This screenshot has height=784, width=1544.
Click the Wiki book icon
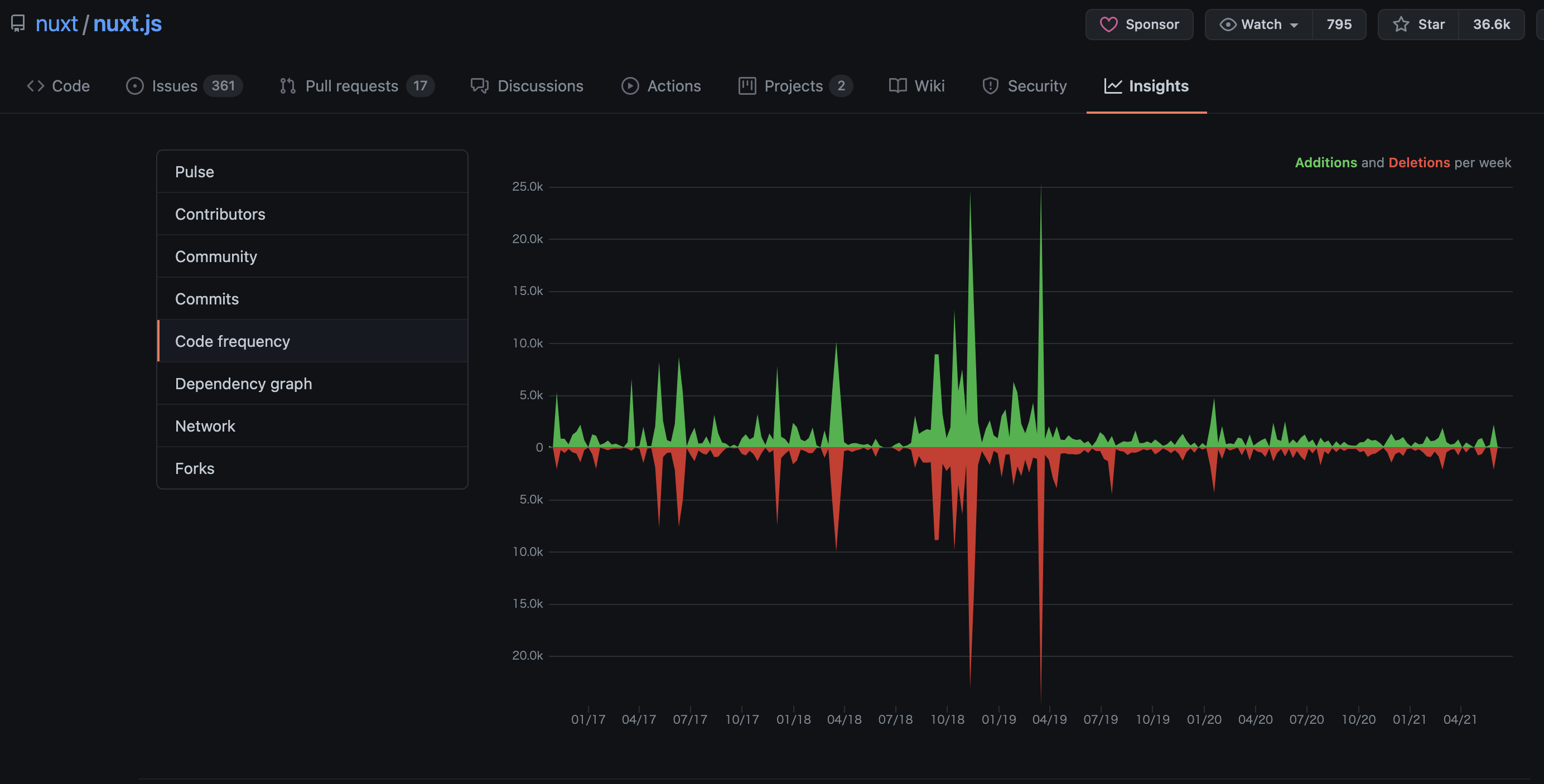click(898, 86)
